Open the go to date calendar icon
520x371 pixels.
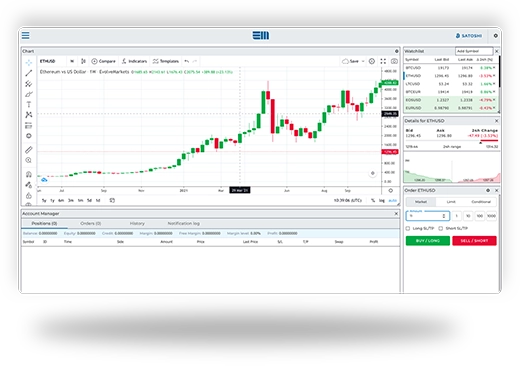[112, 201]
